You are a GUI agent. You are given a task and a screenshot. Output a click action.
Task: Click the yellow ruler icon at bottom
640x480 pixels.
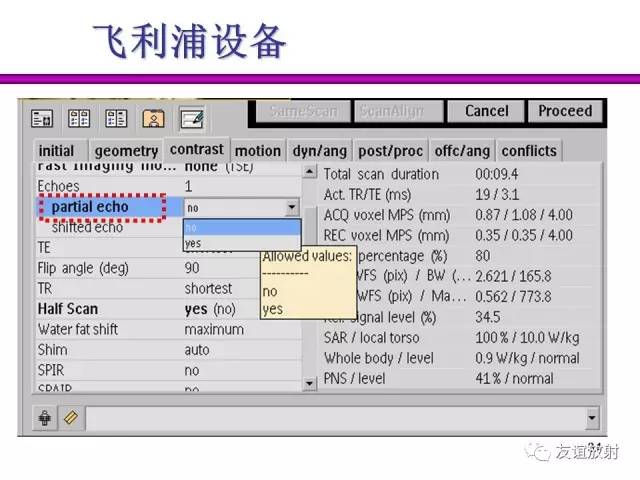[x=71, y=418]
